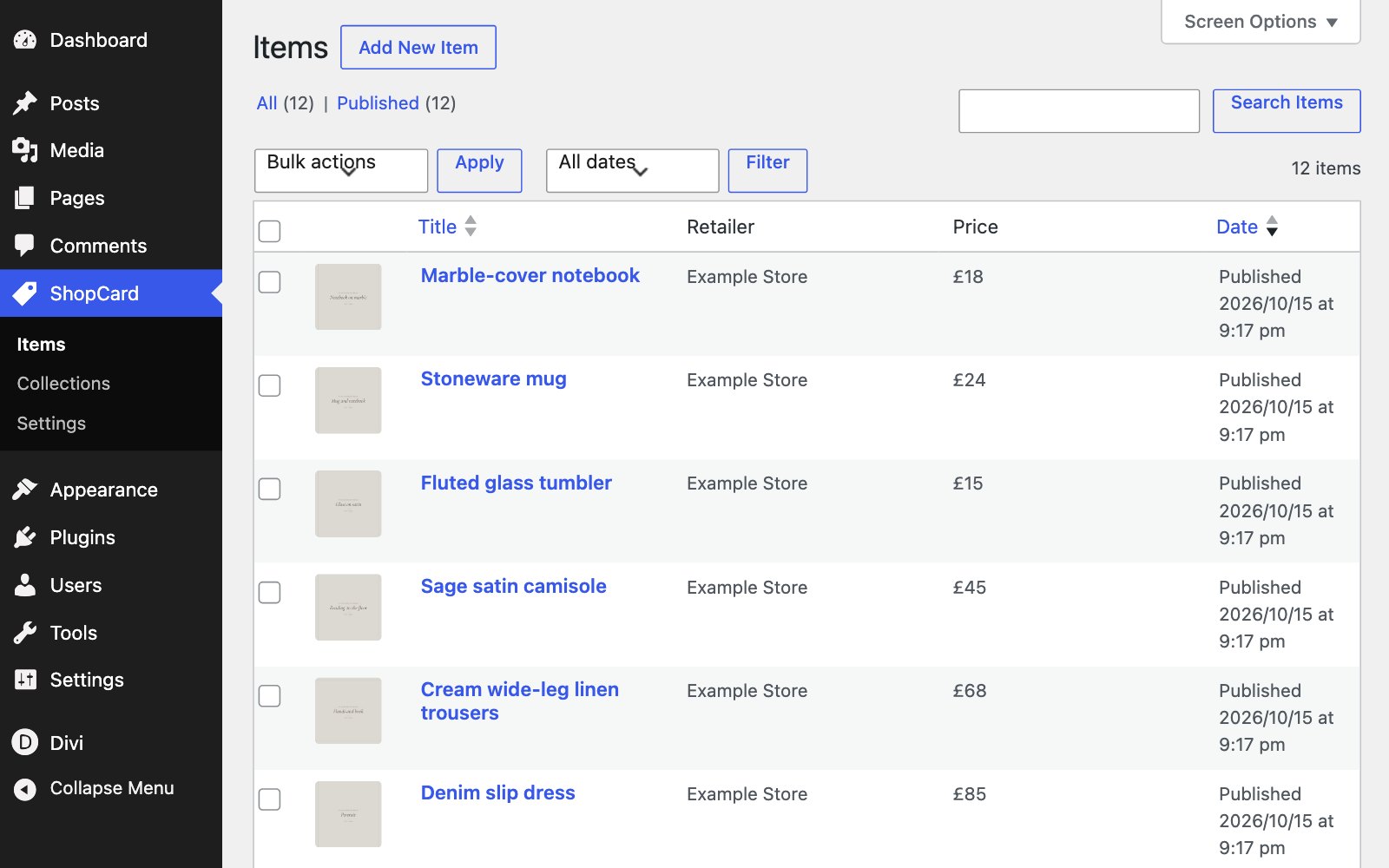Screen dimensions: 1389x868
Task: Toggle the select-all checkbox in table header
Action: 270,231
